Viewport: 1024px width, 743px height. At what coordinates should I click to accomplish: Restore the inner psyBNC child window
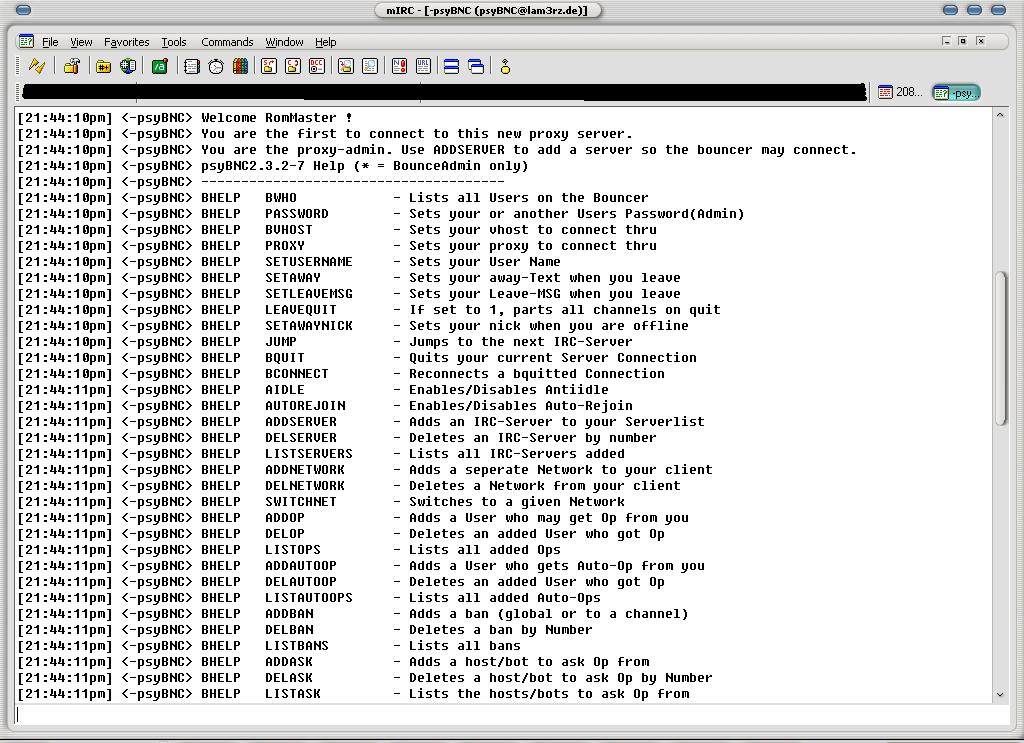(963, 41)
